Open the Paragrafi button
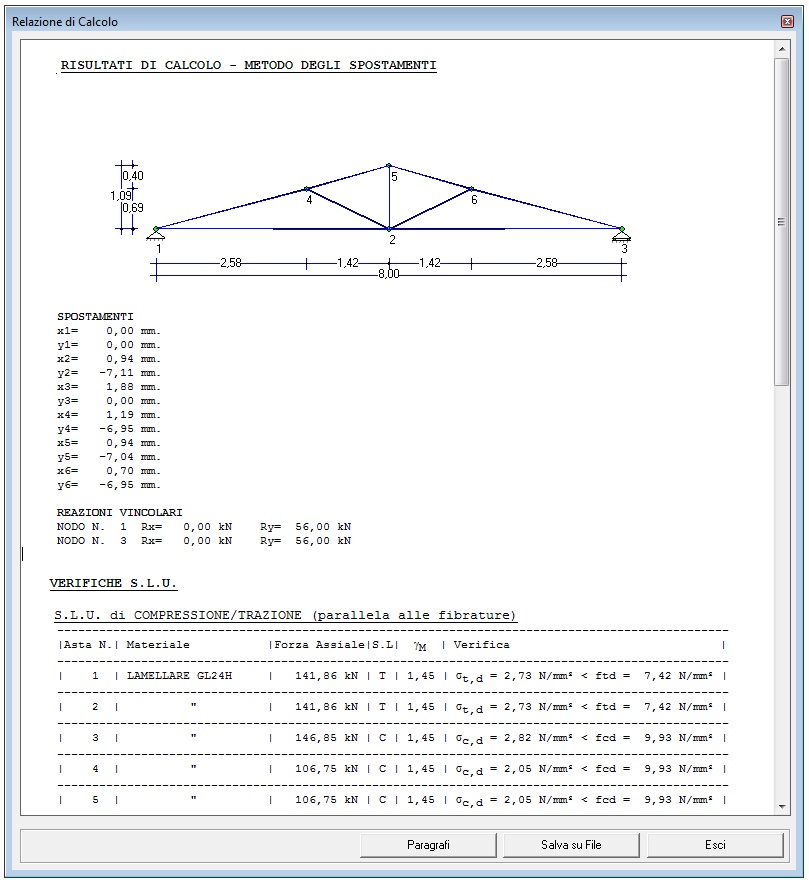809x886 pixels. coord(428,845)
